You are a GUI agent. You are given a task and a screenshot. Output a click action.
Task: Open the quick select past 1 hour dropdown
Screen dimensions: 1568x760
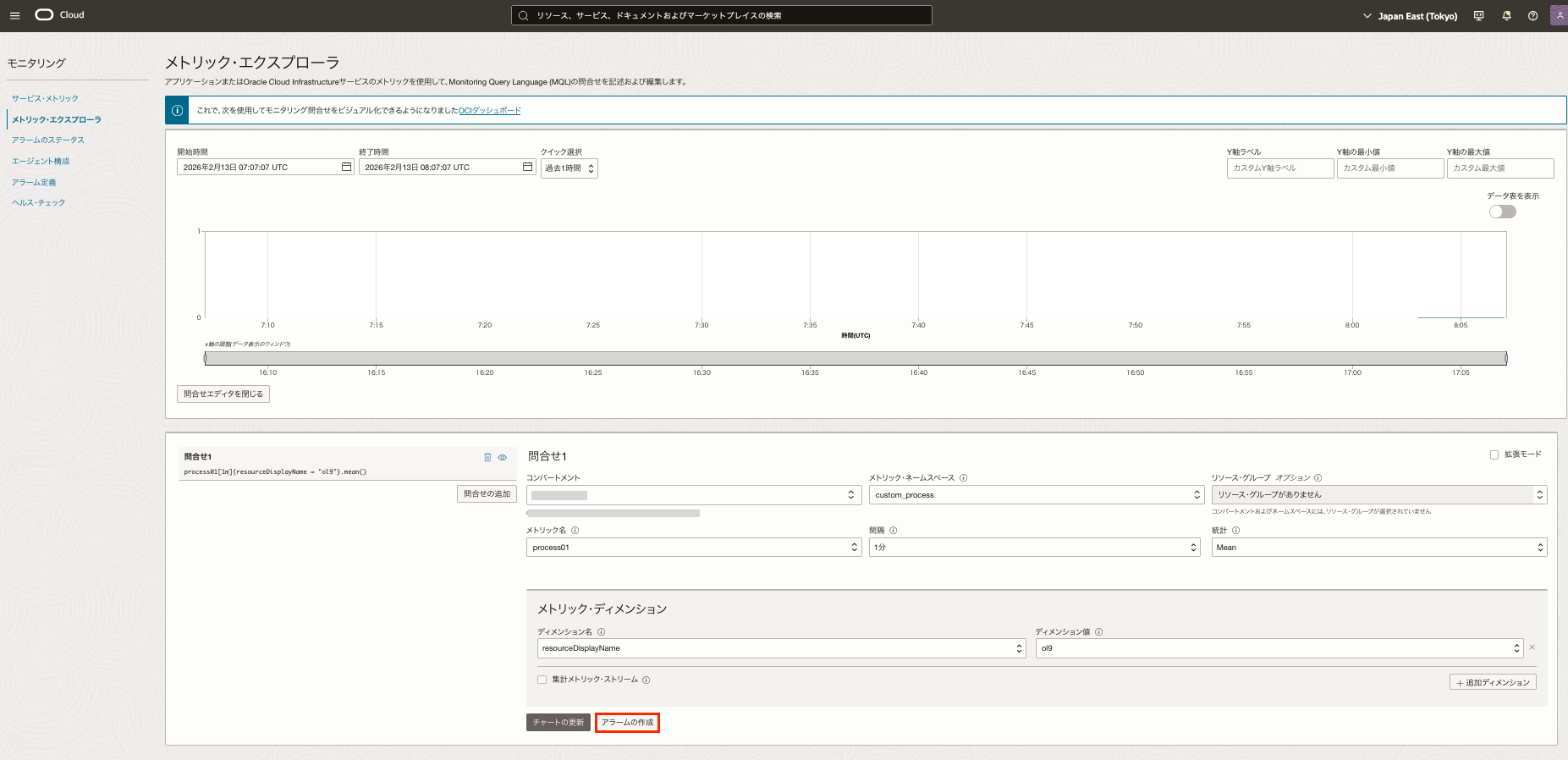(569, 168)
